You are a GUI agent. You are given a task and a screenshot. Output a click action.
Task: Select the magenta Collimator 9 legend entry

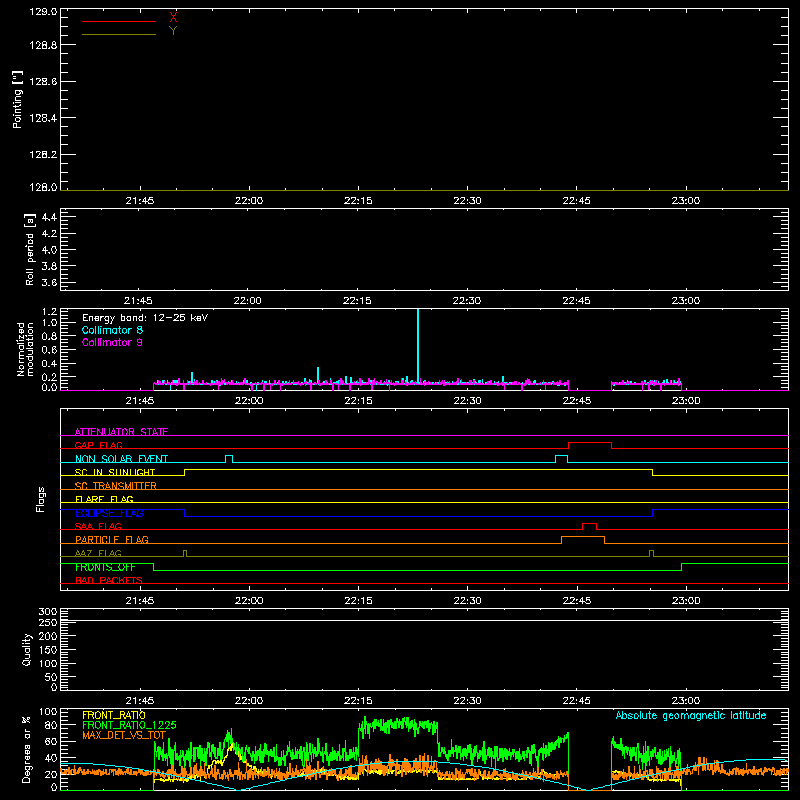(x=112, y=342)
